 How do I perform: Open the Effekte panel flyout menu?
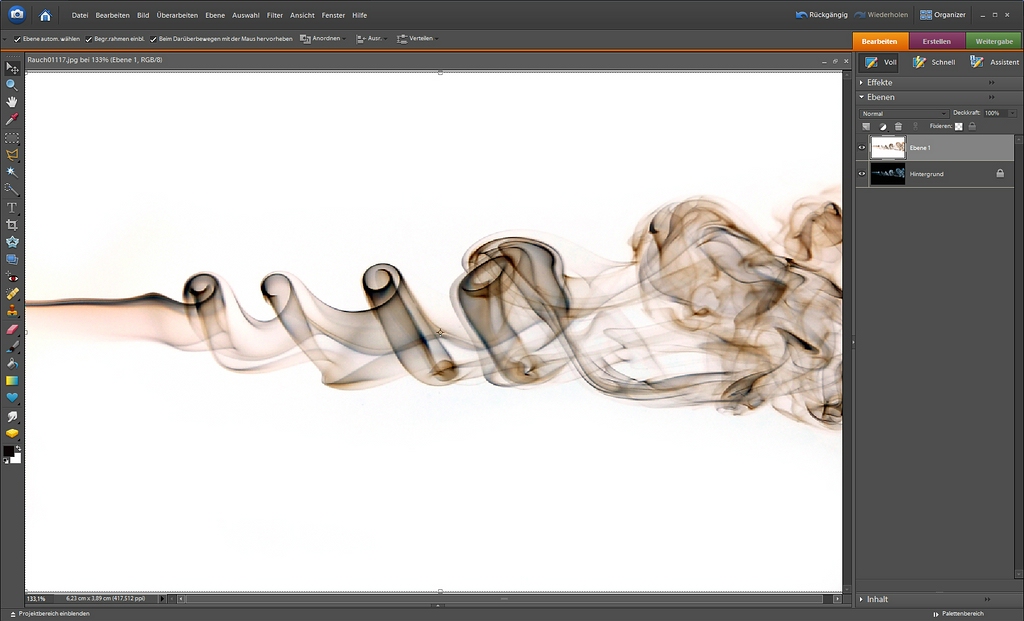click(991, 82)
